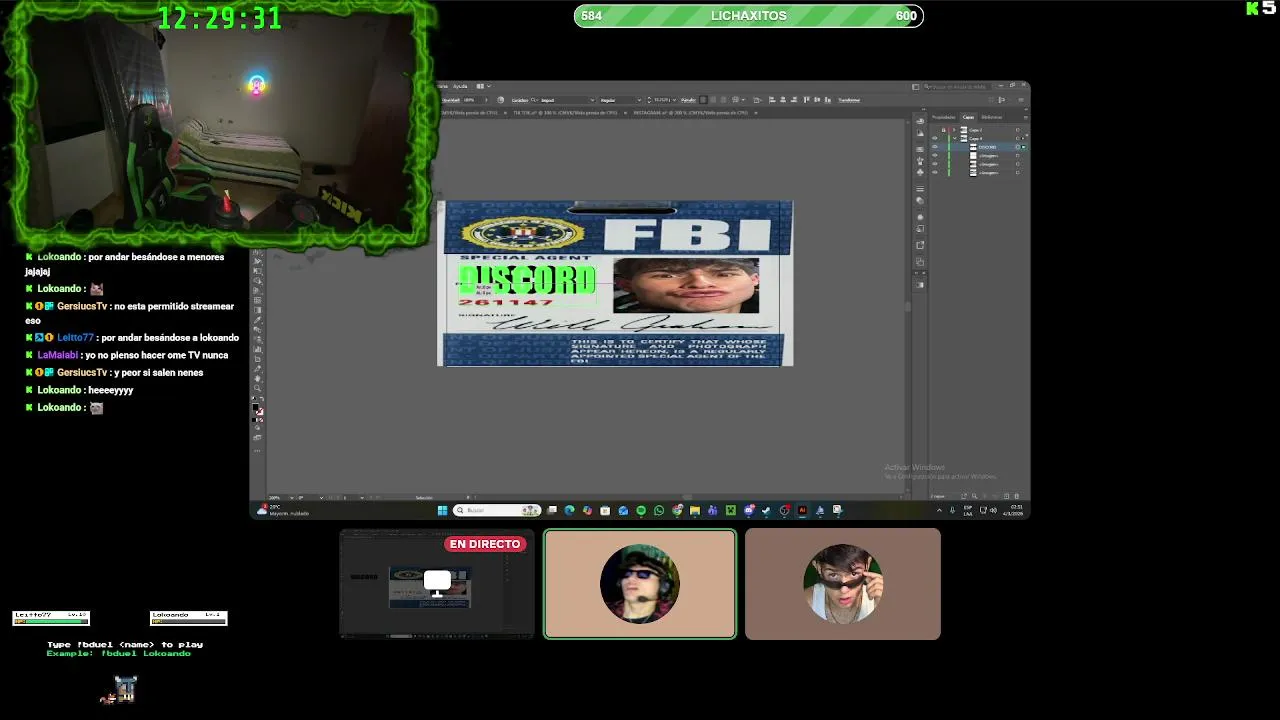Open File Explorer from the taskbar
Viewport: 1280px width, 720px height.
pos(695,510)
